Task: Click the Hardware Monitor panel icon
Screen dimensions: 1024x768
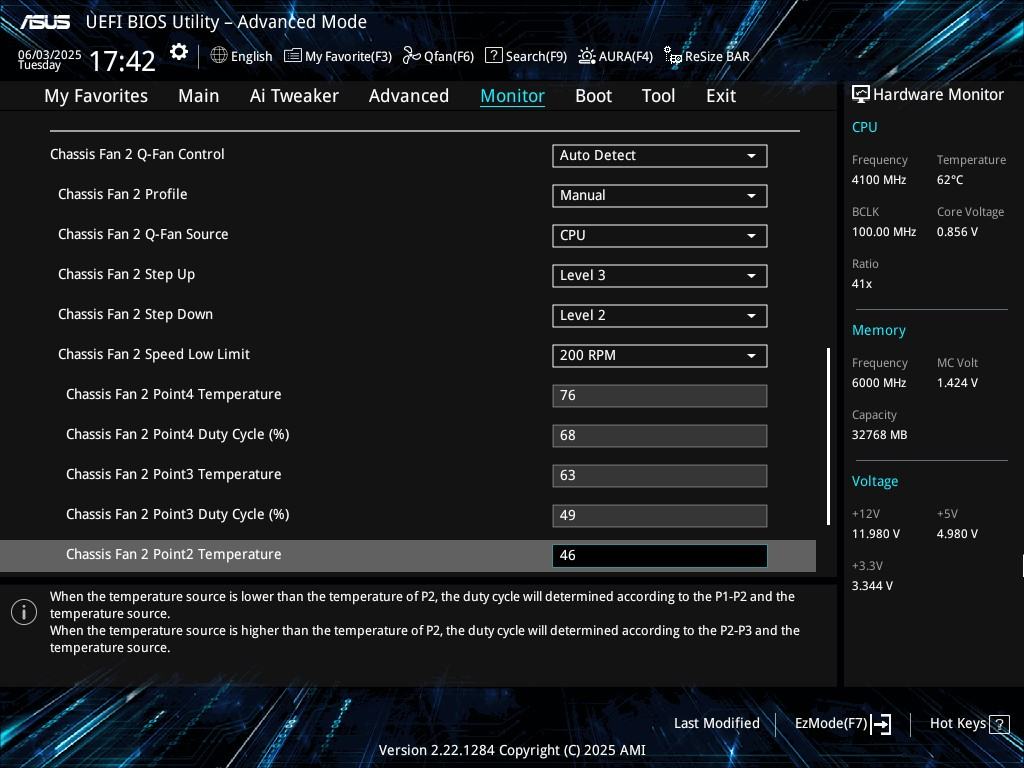Action: point(861,95)
